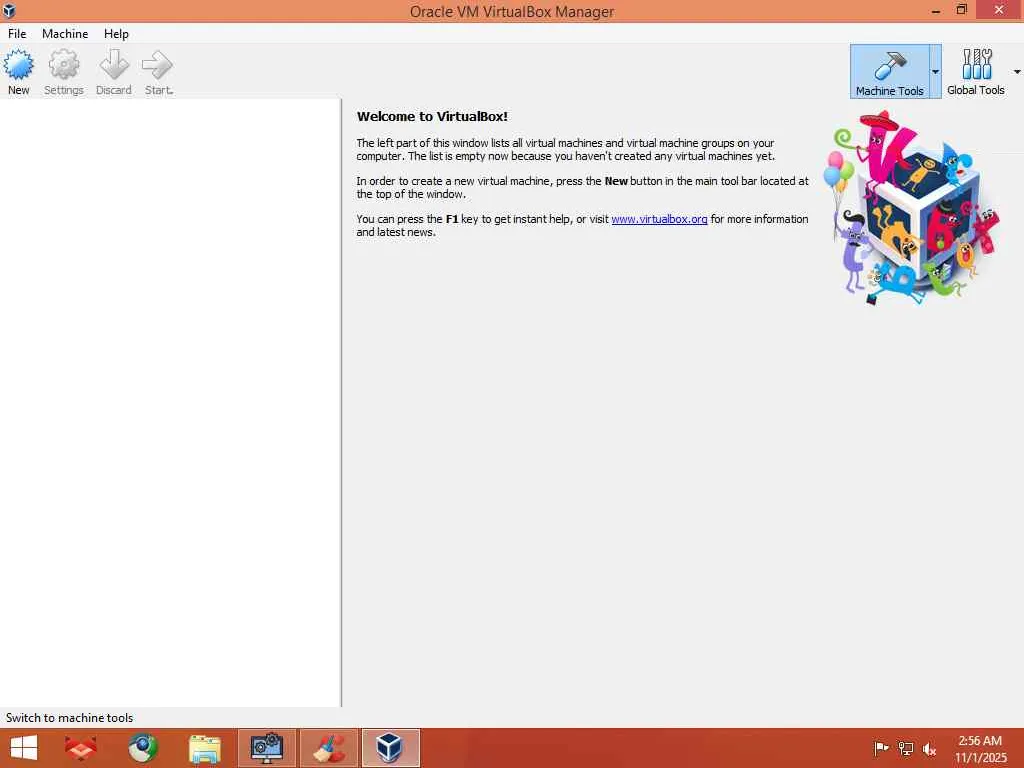Create a new virtual machine with New
1024x768 pixels.
[18, 72]
